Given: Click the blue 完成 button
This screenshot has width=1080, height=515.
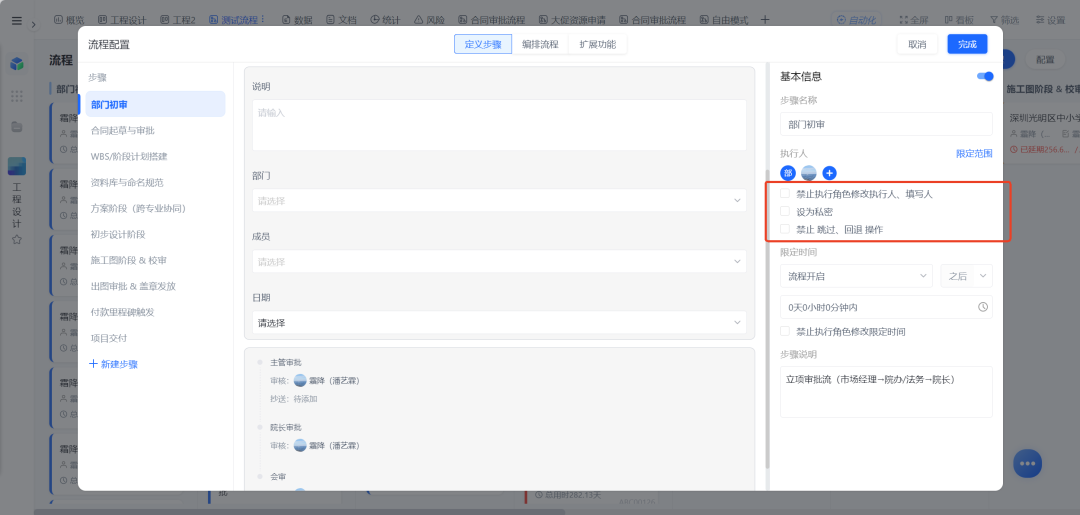Looking at the screenshot, I should pyautogui.click(x=967, y=44).
